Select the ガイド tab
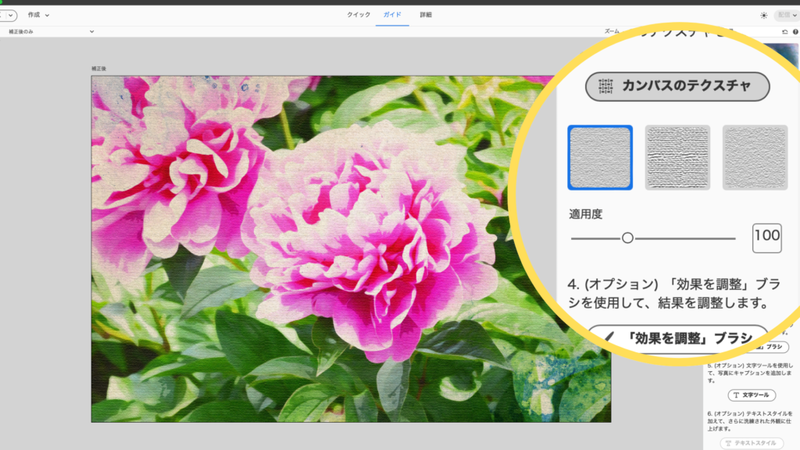Screen dimensions: 800x450 tap(392, 15)
